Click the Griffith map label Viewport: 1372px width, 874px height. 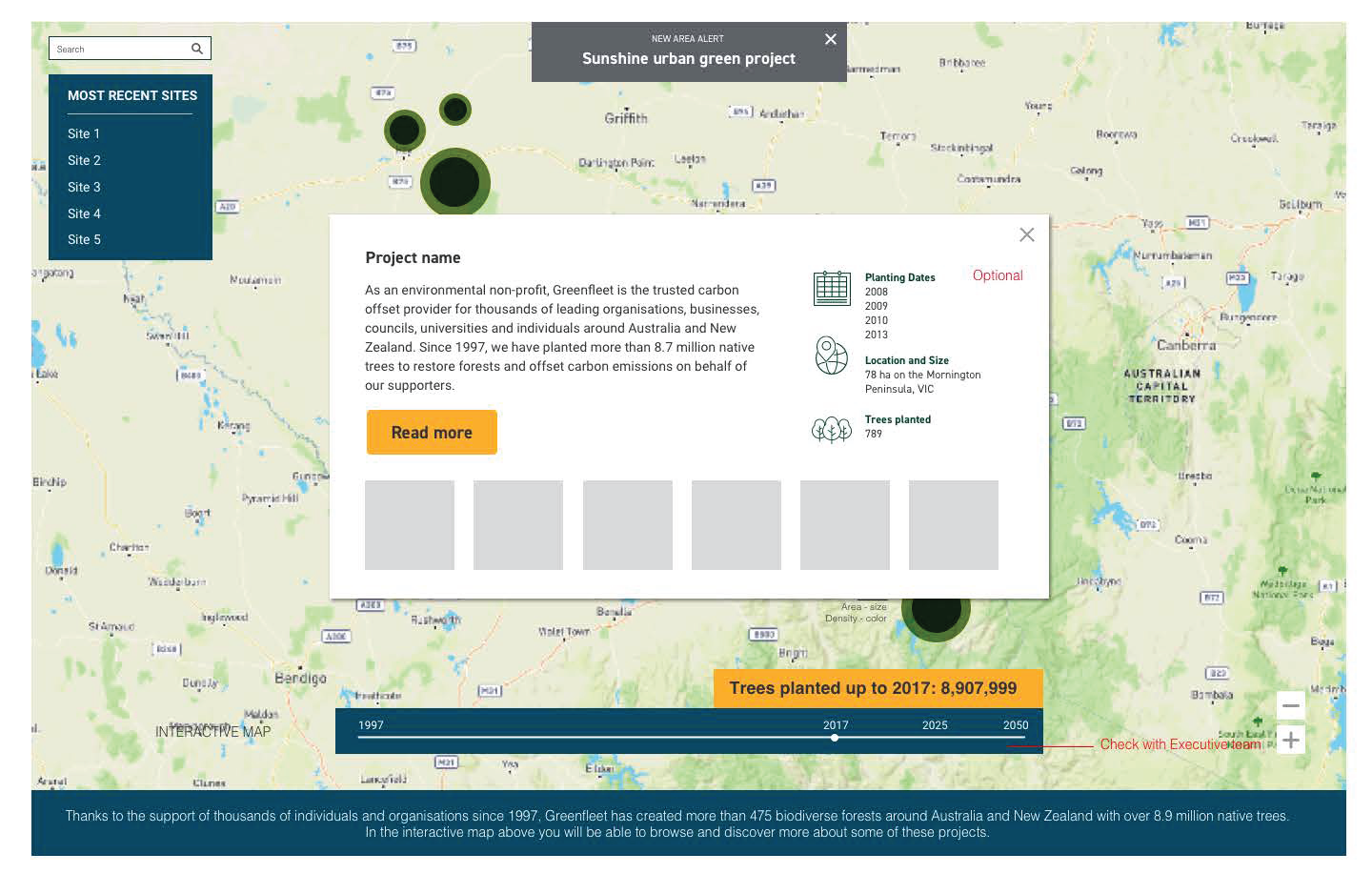tap(626, 118)
